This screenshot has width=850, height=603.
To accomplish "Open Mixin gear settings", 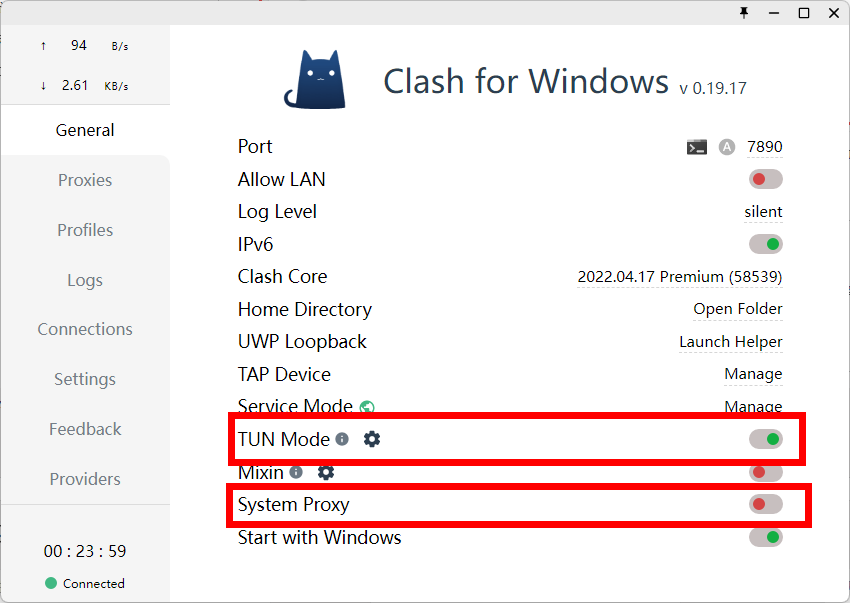I will [x=326, y=472].
